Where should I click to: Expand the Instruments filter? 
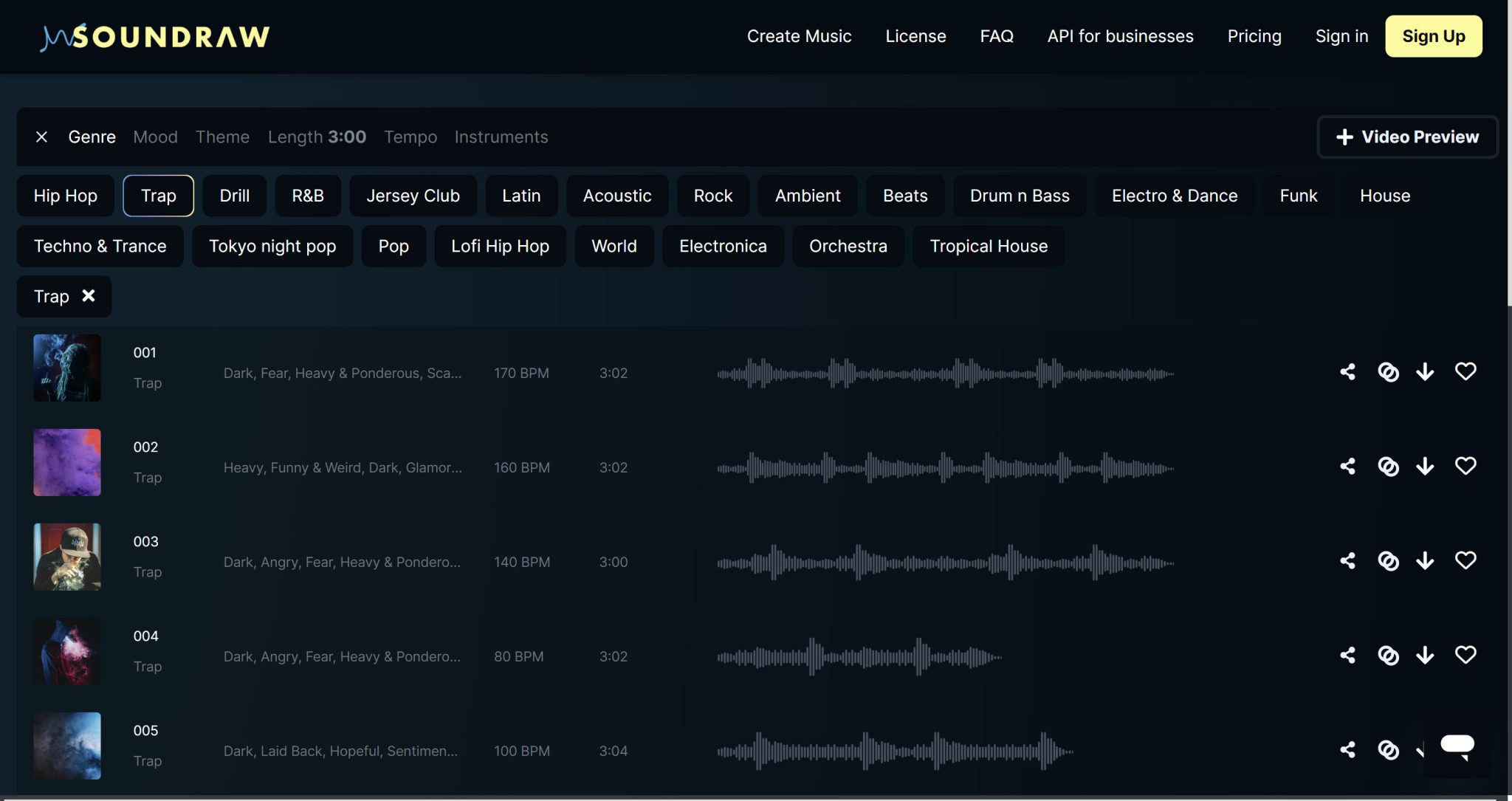[x=501, y=137]
